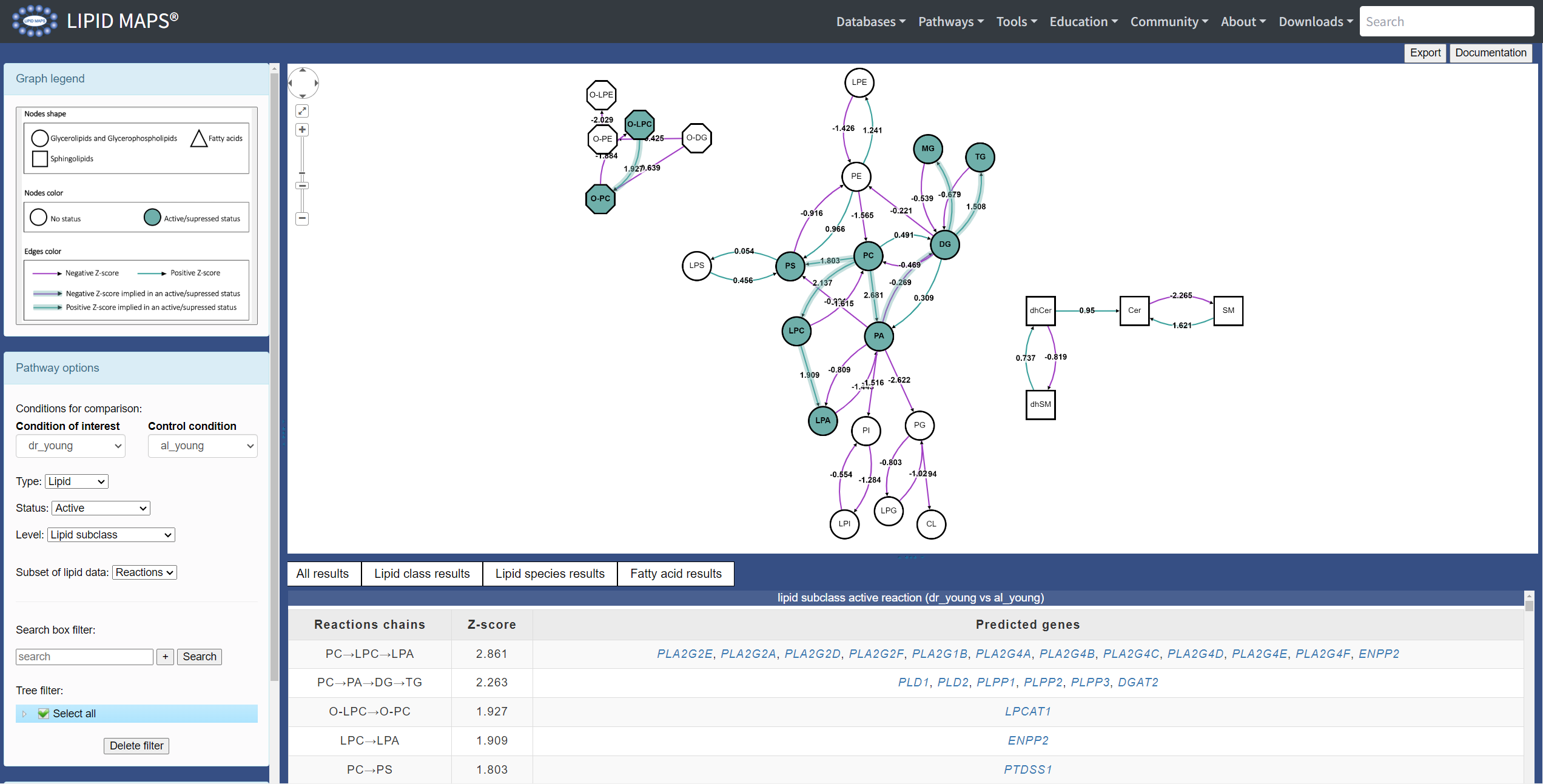Screen dimensions: 1543x784
Task: Click the graph zoom in plus button
Action: coord(302,130)
